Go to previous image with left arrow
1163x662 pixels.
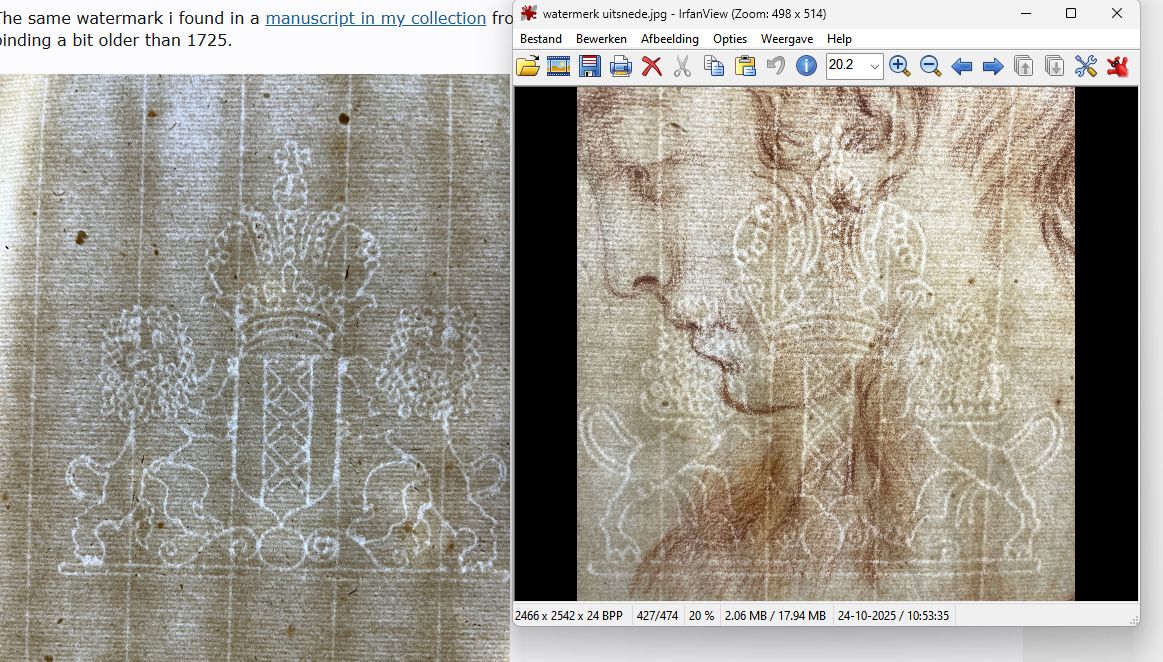[x=962, y=67]
